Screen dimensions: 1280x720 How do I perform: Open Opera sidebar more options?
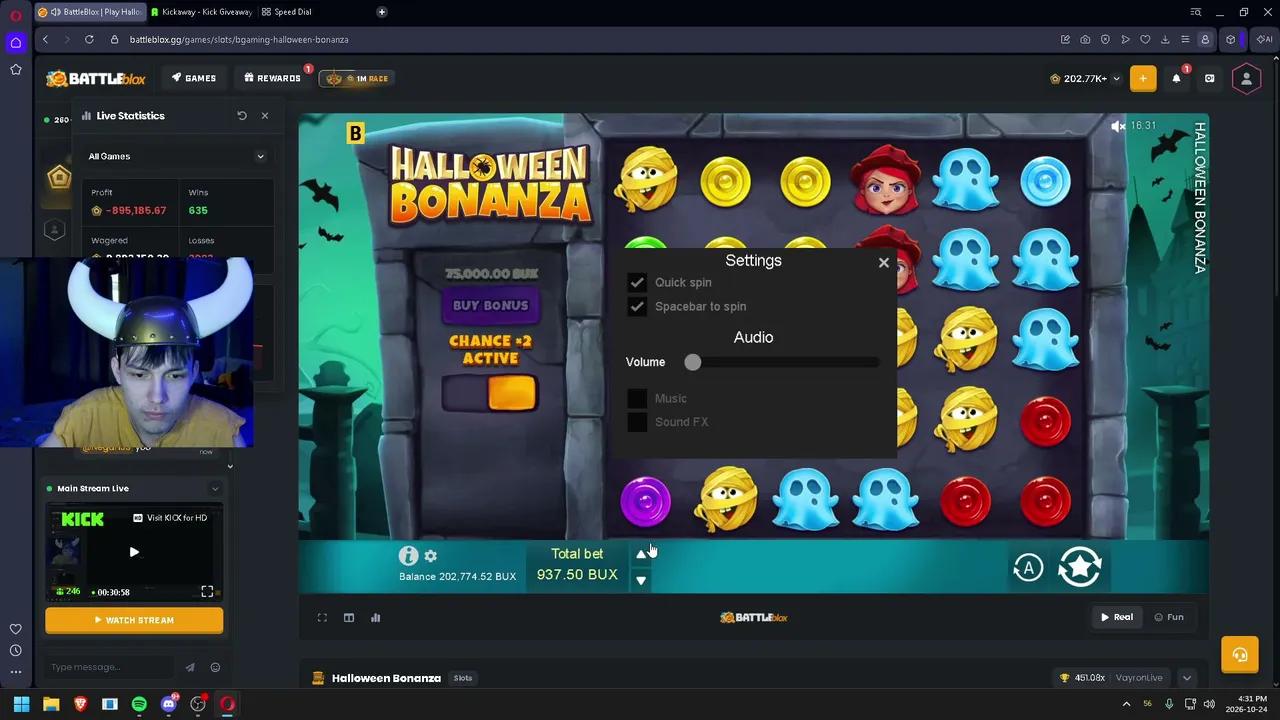(x=15, y=672)
